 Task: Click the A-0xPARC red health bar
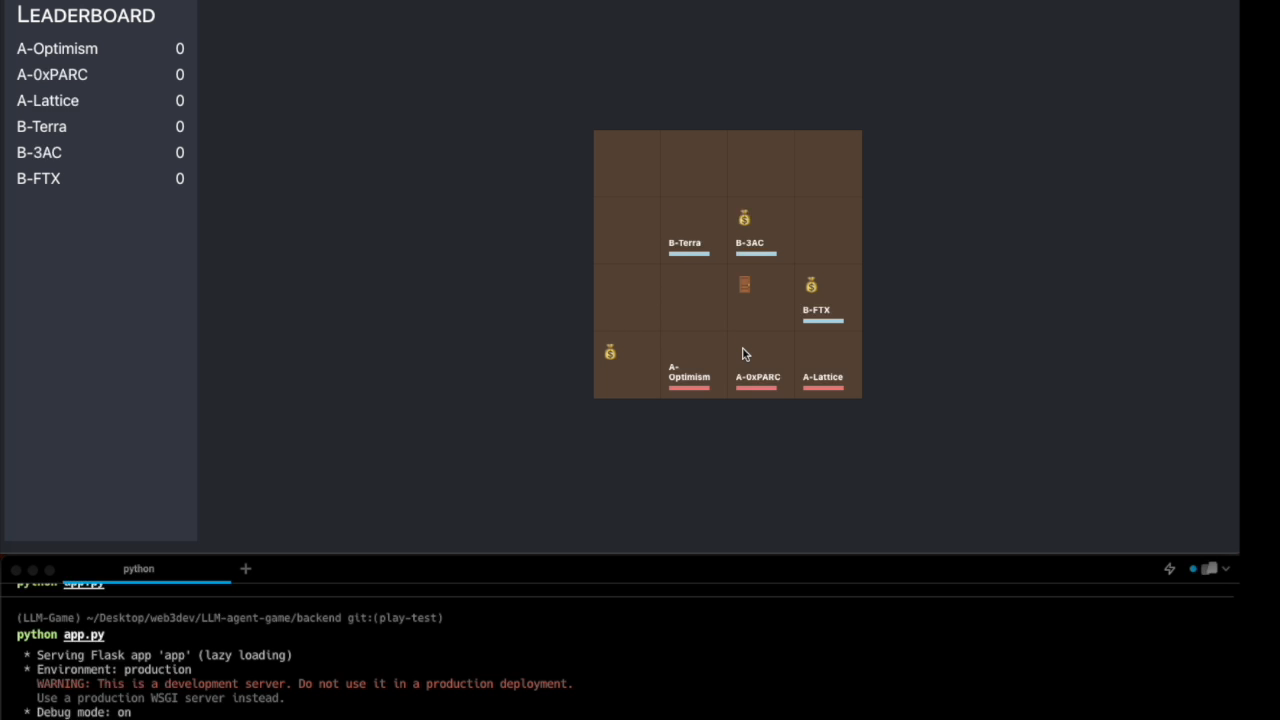tap(756, 388)
